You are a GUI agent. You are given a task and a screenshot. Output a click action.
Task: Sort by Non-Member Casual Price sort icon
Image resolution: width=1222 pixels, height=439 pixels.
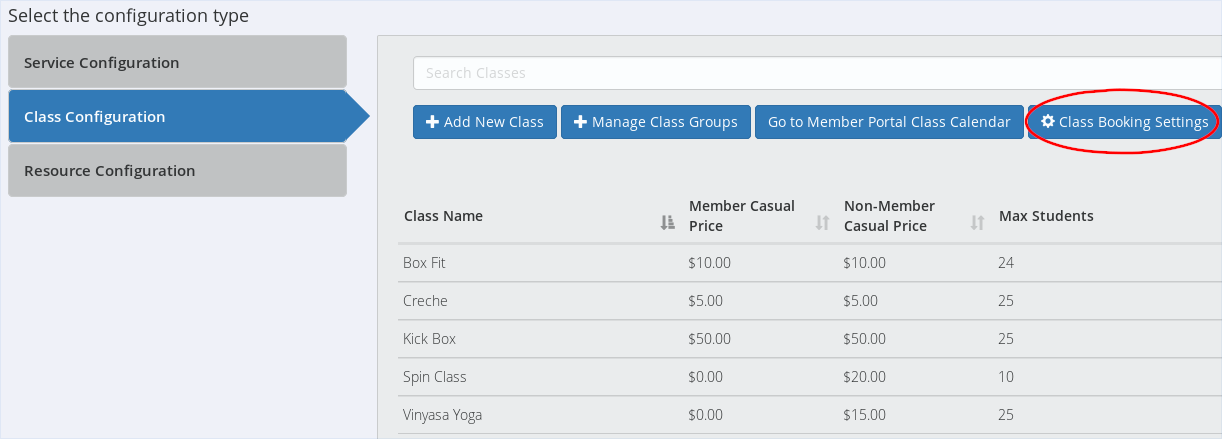[978, 223]
